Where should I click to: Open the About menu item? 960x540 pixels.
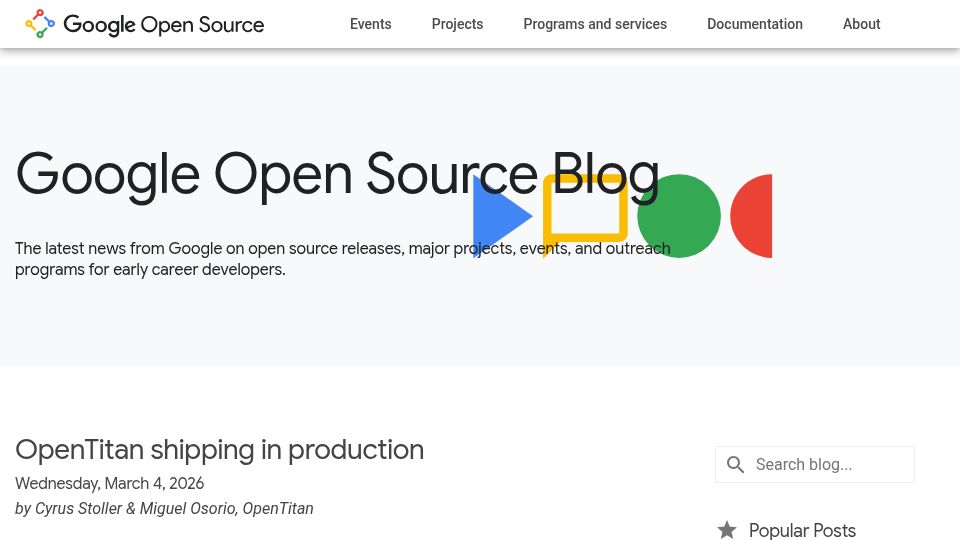[861, 24]
